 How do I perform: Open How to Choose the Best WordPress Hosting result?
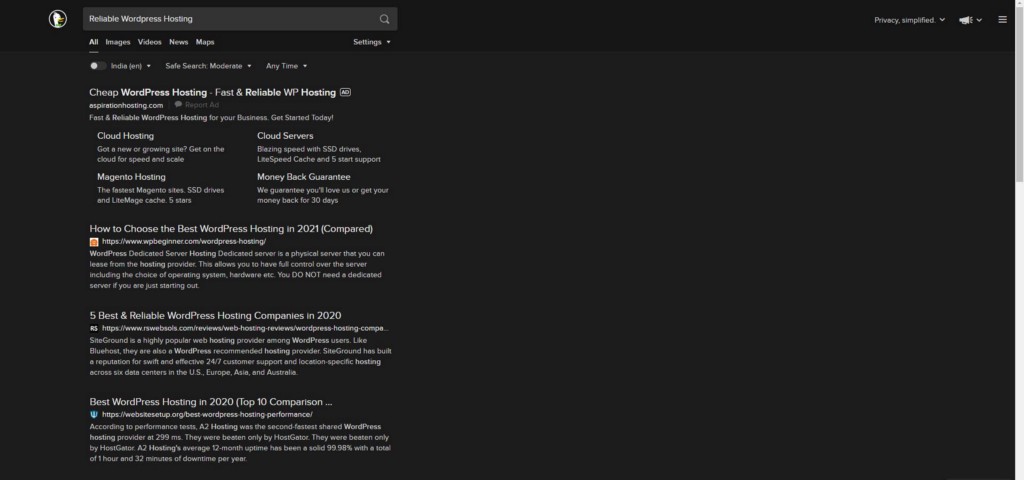point(231,229)
